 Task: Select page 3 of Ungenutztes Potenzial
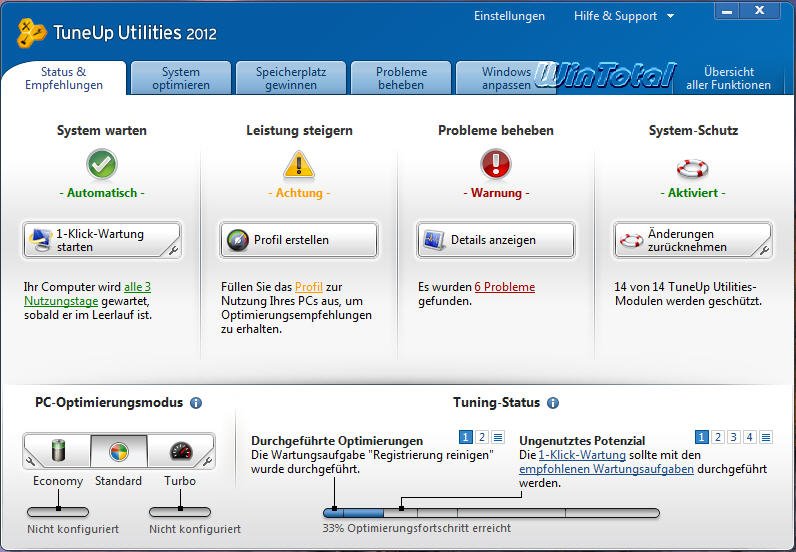click(x=734, y=437)
